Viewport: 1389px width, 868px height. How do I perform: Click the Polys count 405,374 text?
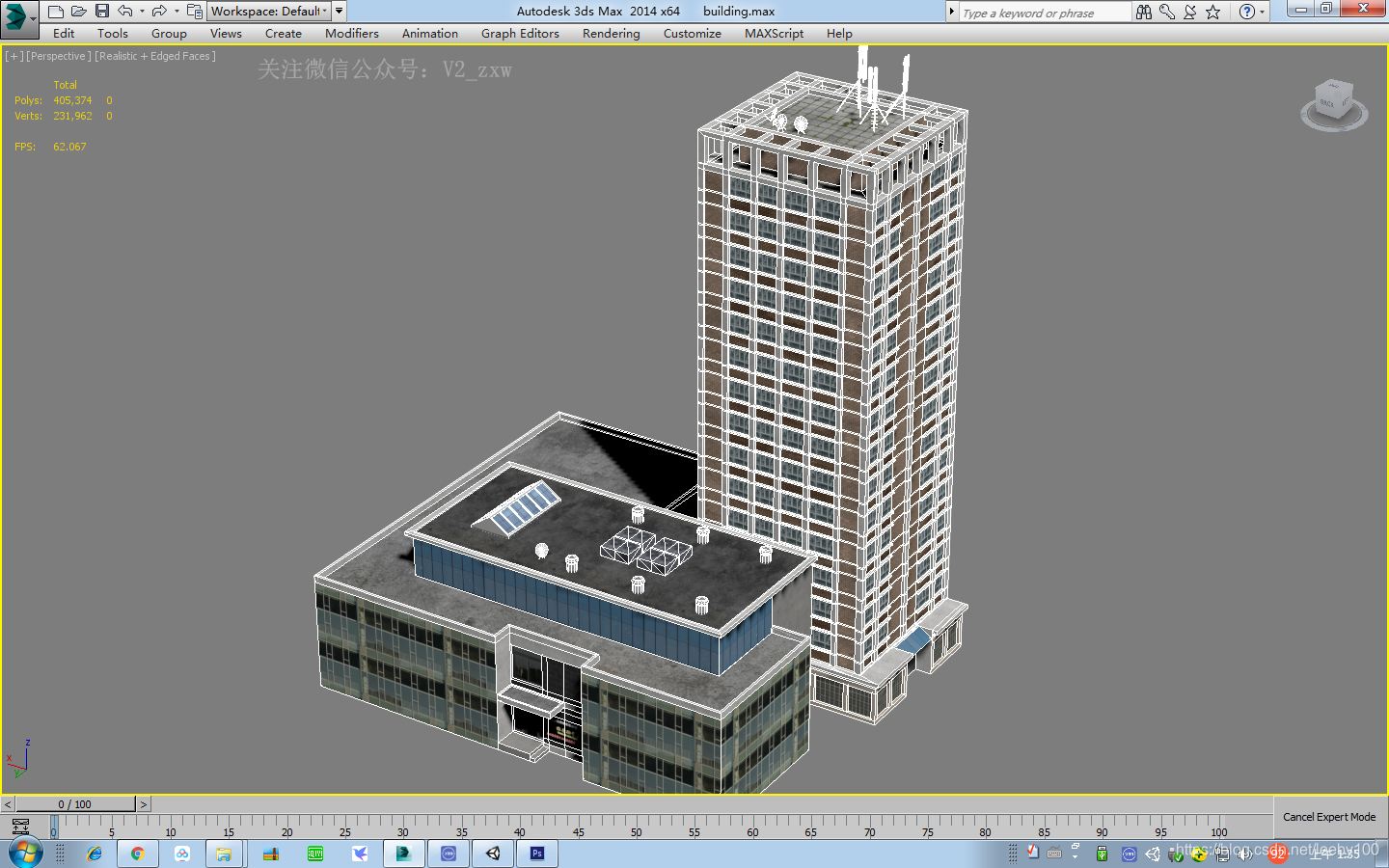point(72,100)
